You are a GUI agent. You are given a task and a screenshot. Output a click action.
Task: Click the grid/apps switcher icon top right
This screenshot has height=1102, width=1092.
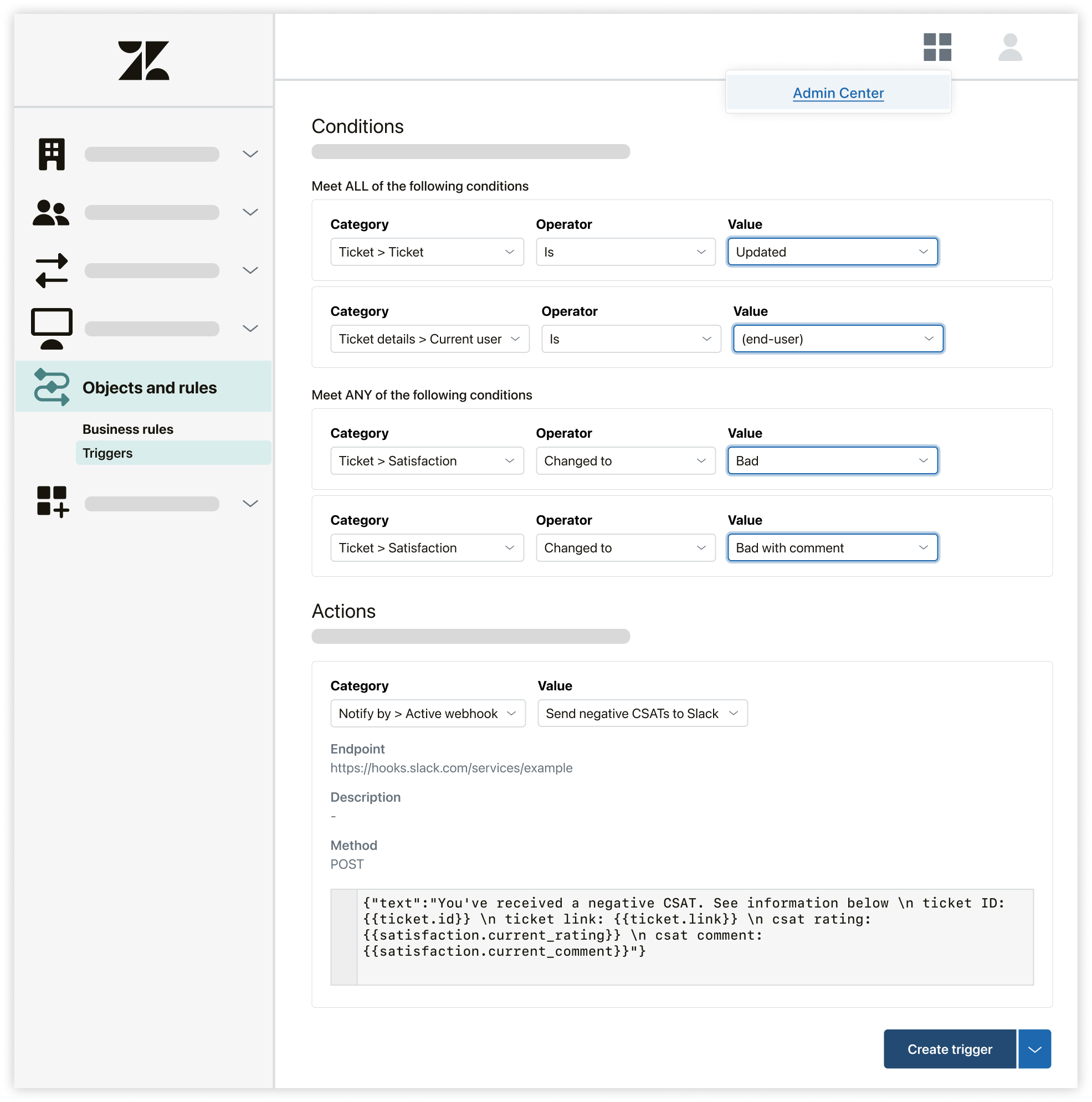pos(939,47)
